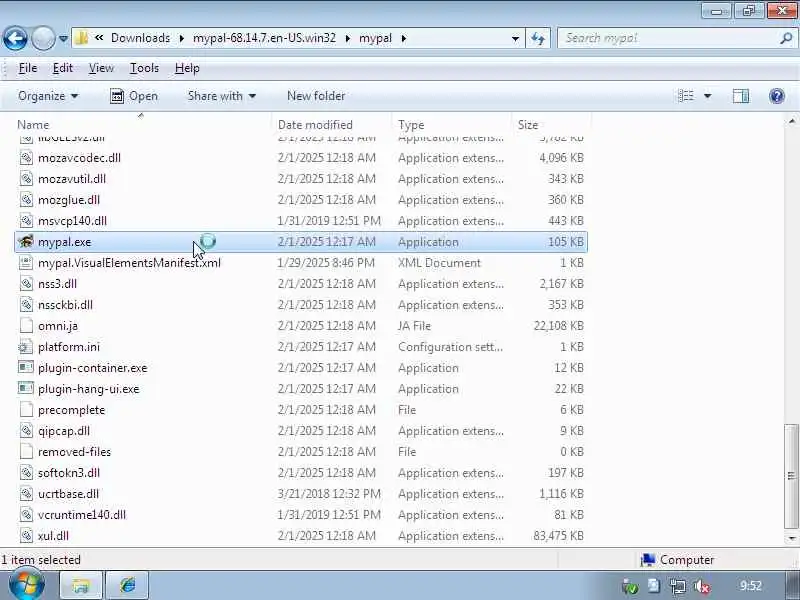Go back with the Back arrow button

15,38
